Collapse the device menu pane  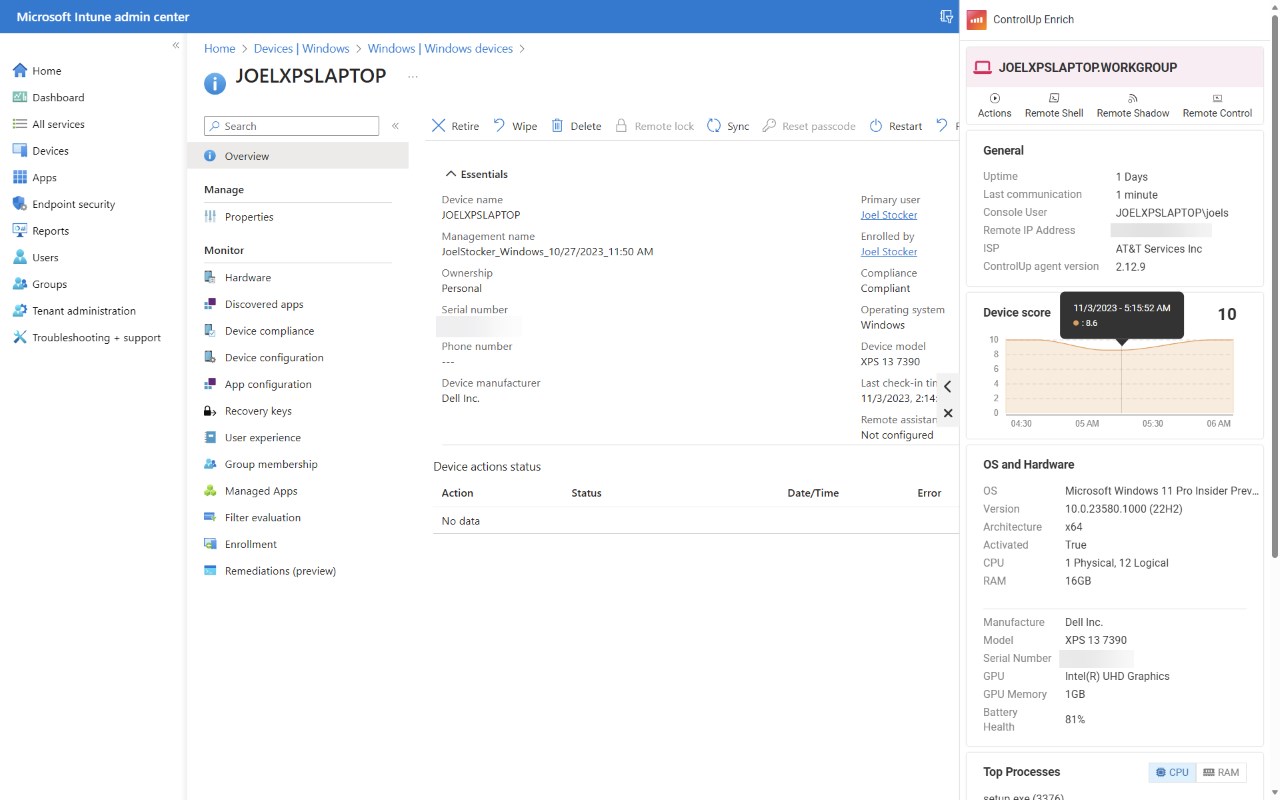[x=396, y=126]
